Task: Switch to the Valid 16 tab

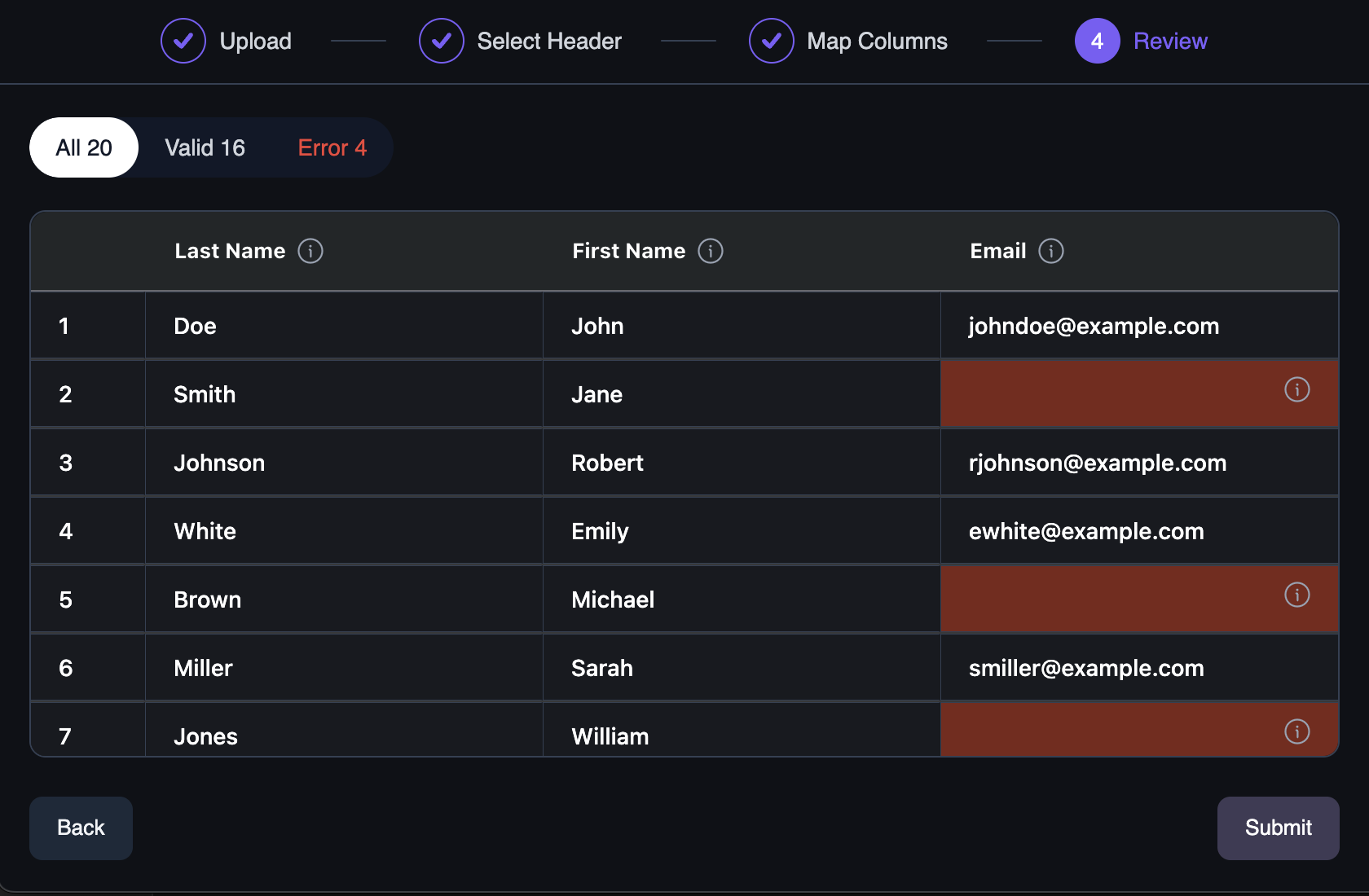Action: [x=205, y=147]
